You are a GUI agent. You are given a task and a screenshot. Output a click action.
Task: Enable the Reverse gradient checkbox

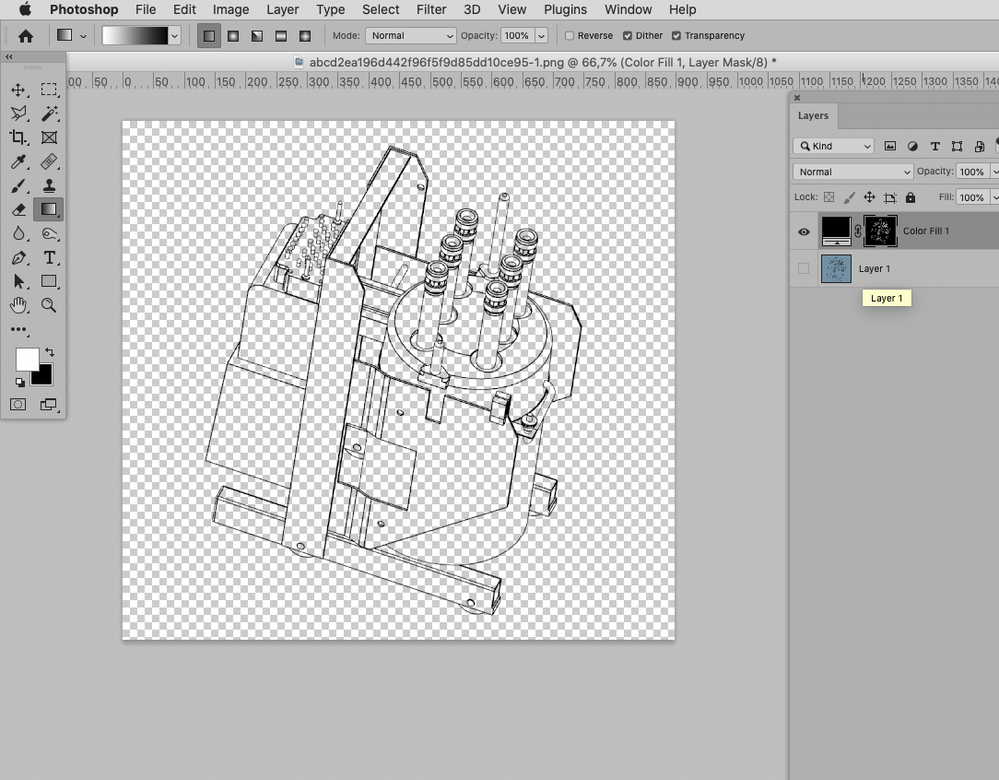pos(570,36)
